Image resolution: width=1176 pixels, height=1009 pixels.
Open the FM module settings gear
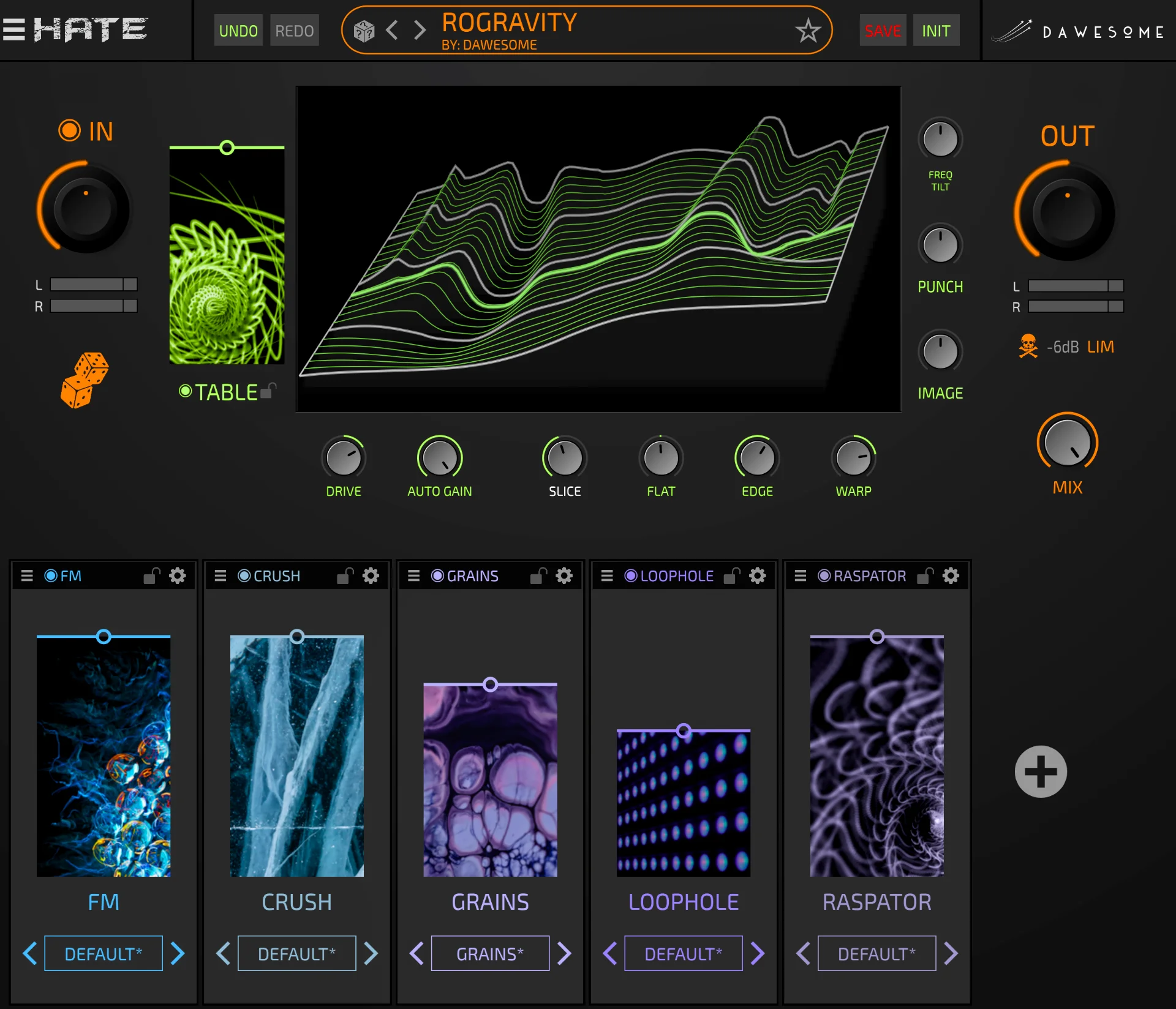178,576
